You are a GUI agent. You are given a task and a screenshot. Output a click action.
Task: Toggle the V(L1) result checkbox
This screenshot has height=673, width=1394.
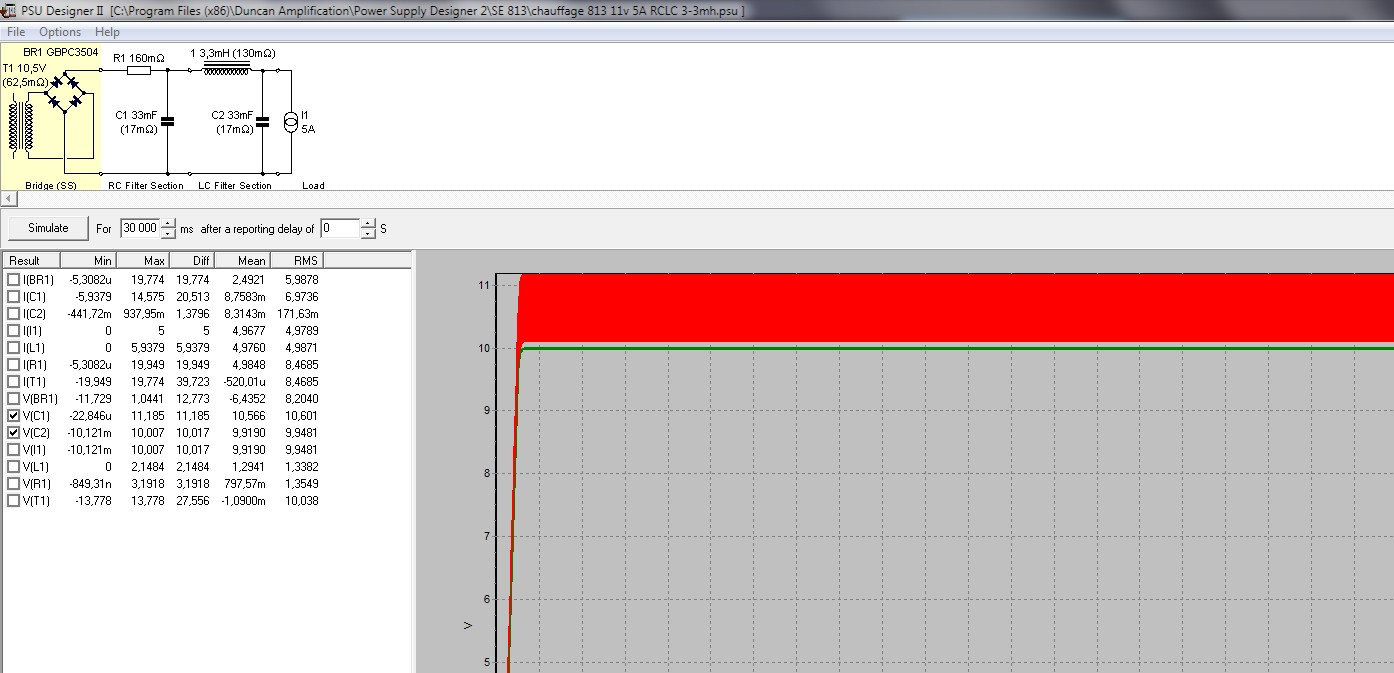tap(13, 467)
